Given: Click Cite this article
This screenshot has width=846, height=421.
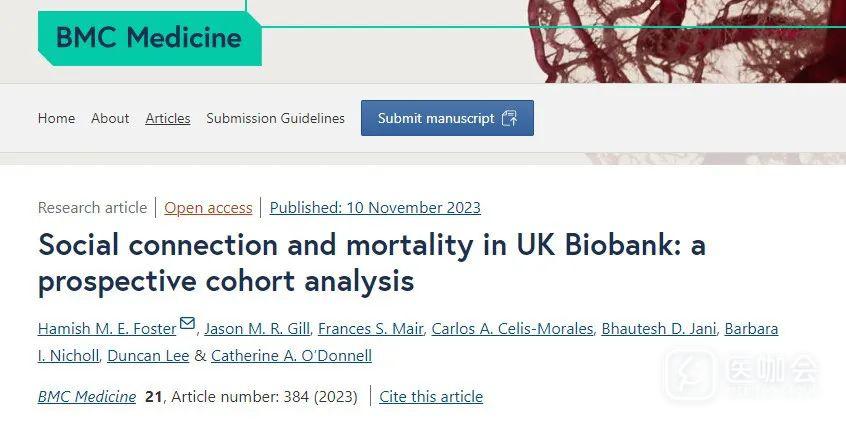Looking at the screenshot, I should (x=431, y=397).
